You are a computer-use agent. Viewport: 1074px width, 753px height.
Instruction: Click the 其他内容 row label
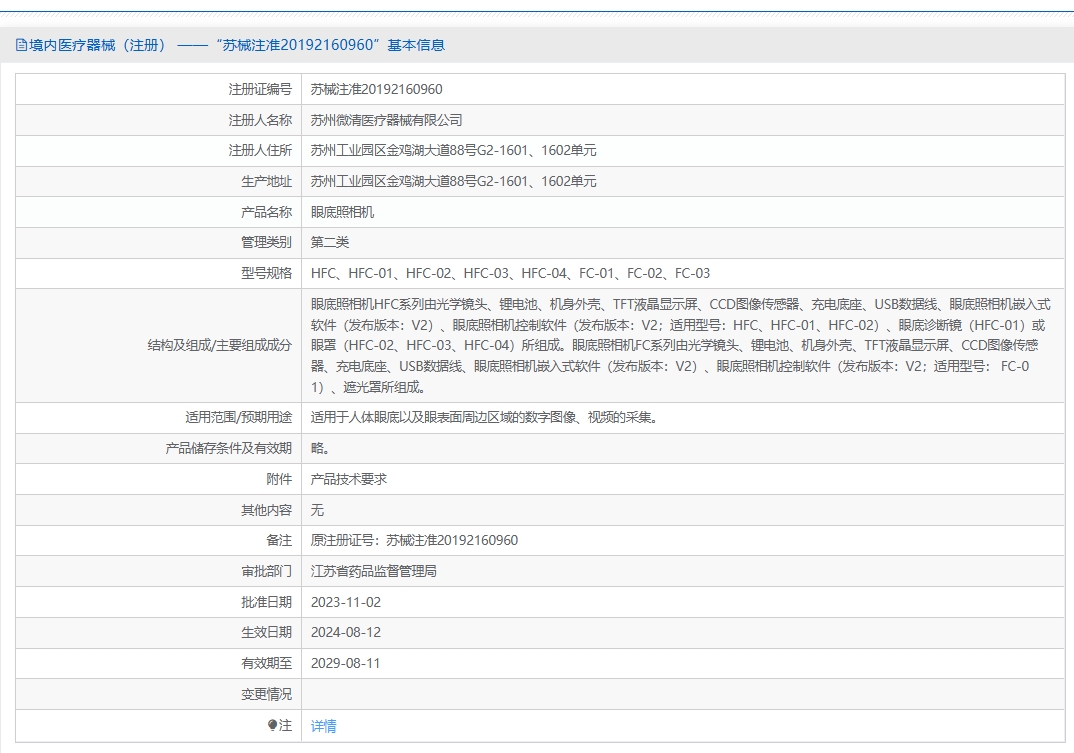(x=266, y=510)
